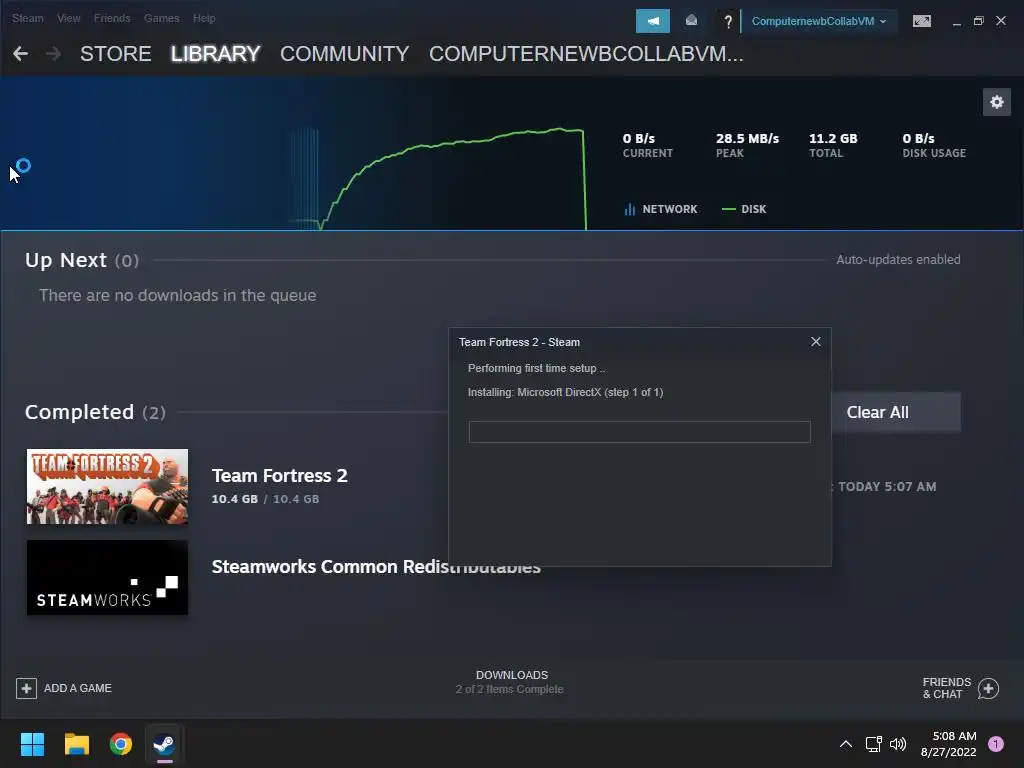
Task: Click the plus icon beside Add a Game
Action: 26,688
